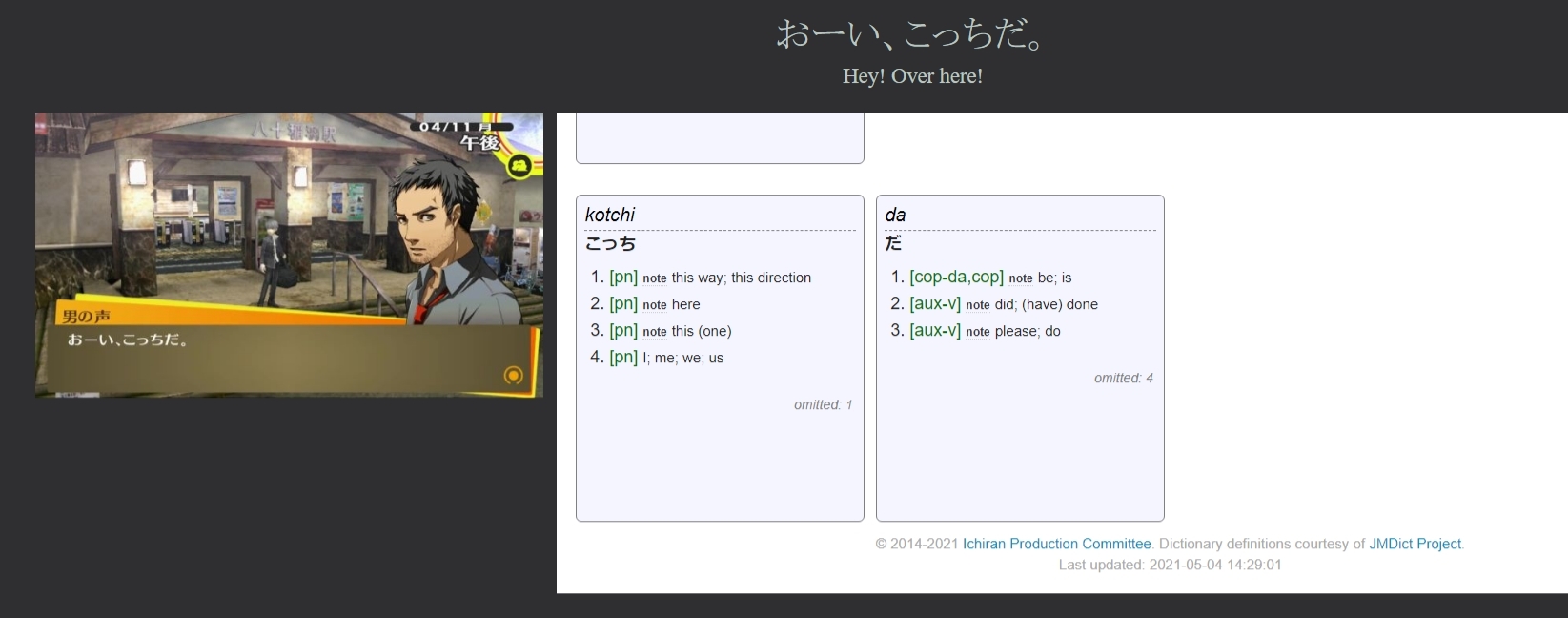
Task: Click the speaker name 男の声 label
Action: (86, 317)
